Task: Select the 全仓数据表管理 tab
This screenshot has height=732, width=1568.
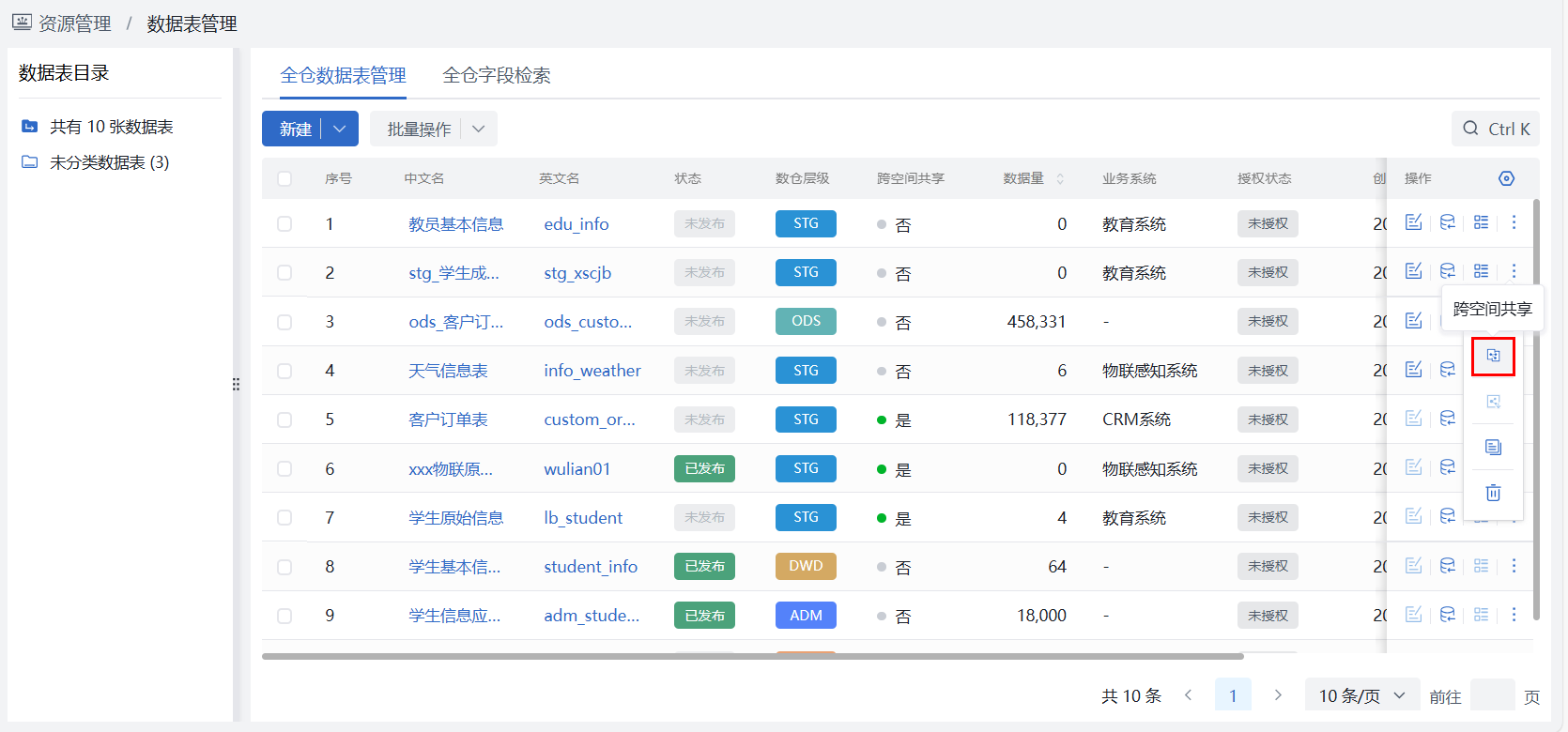Action: (x=343, y=75)
